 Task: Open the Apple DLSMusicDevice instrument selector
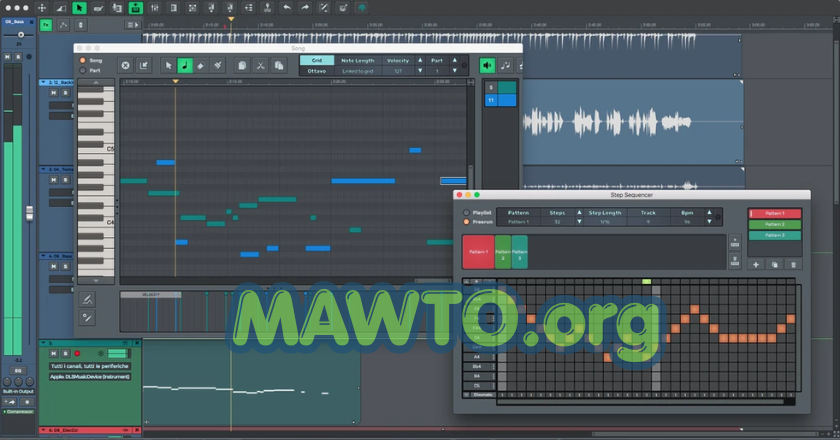(x=90, y=377)
